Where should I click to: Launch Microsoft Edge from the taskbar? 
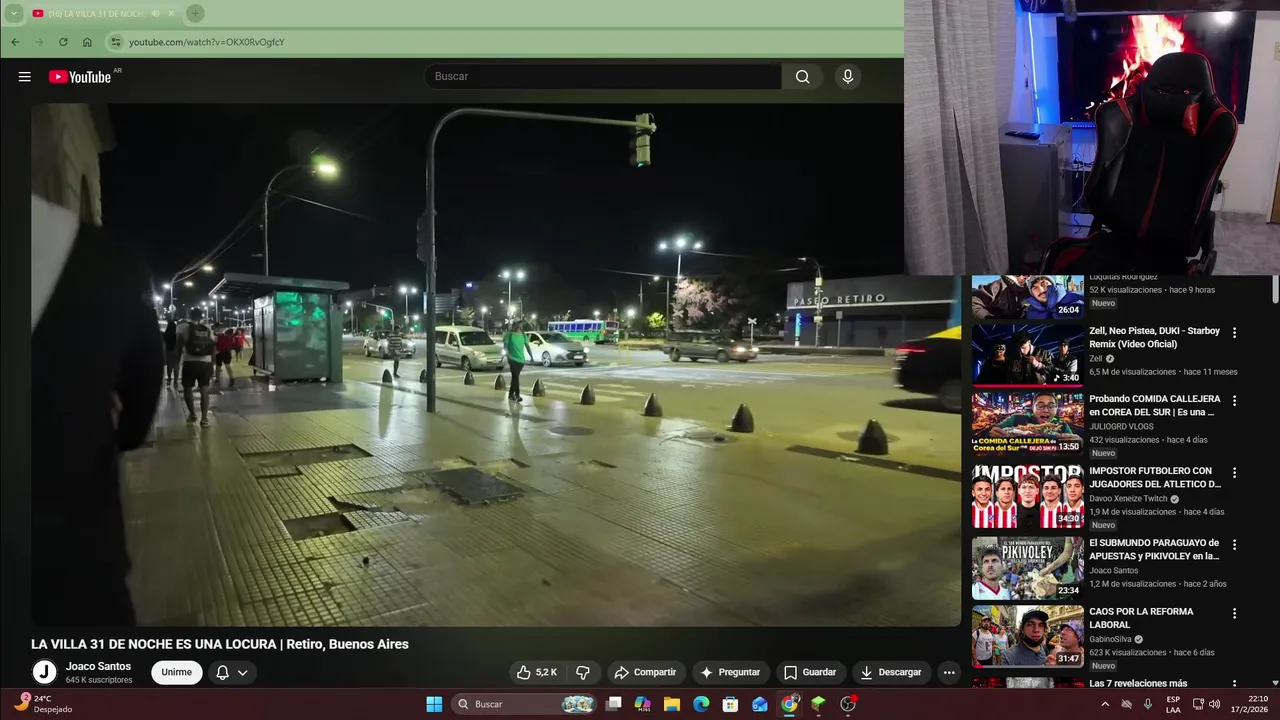(x=701, y=704)
